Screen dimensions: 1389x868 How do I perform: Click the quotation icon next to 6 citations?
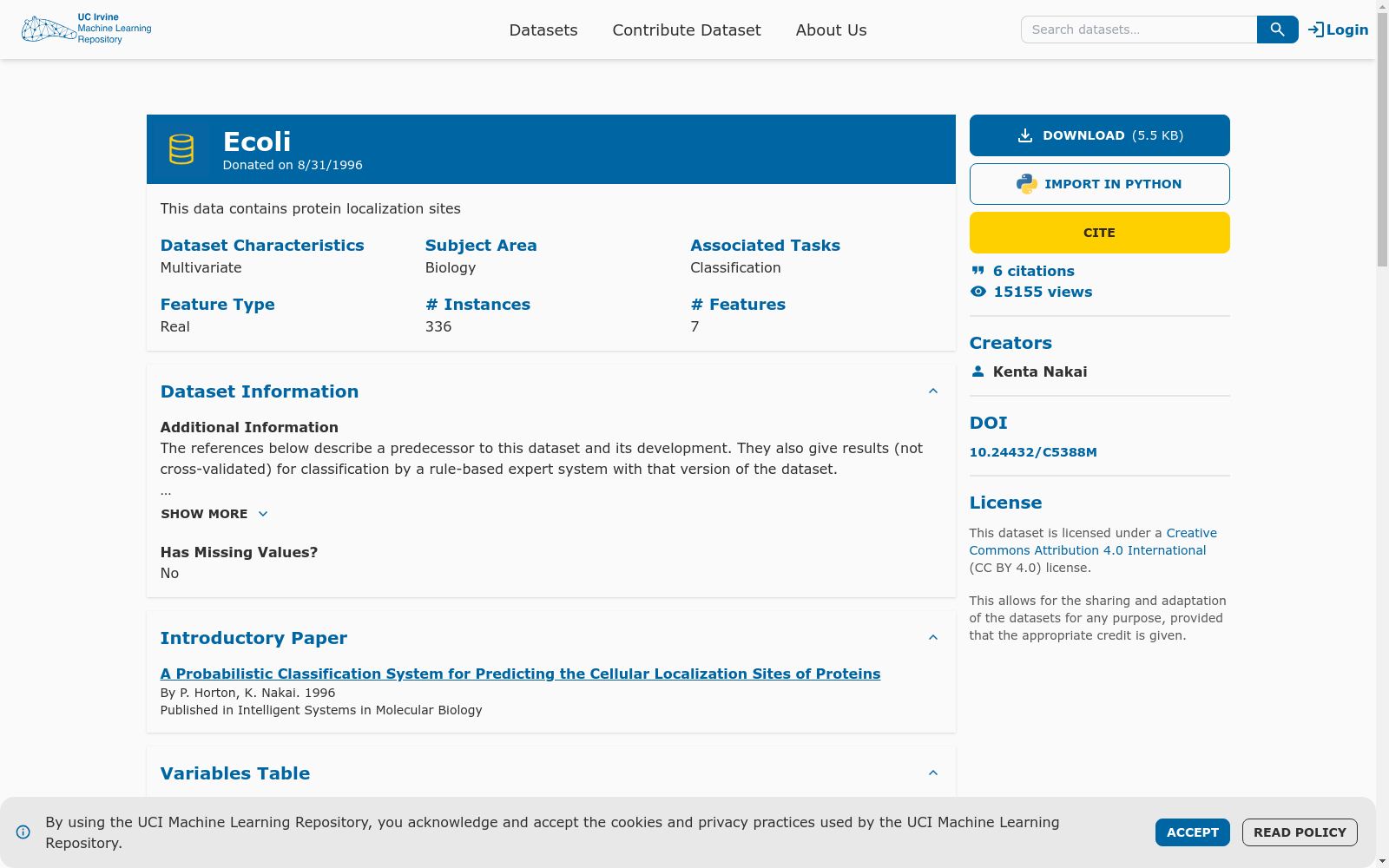point(978,270)
